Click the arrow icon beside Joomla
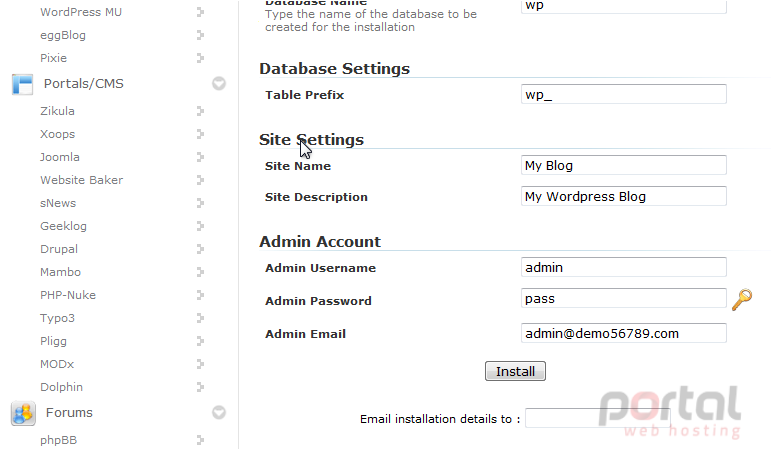Viewport: 776px width, 450px height. pyautogui.click(x=200, y=157)
